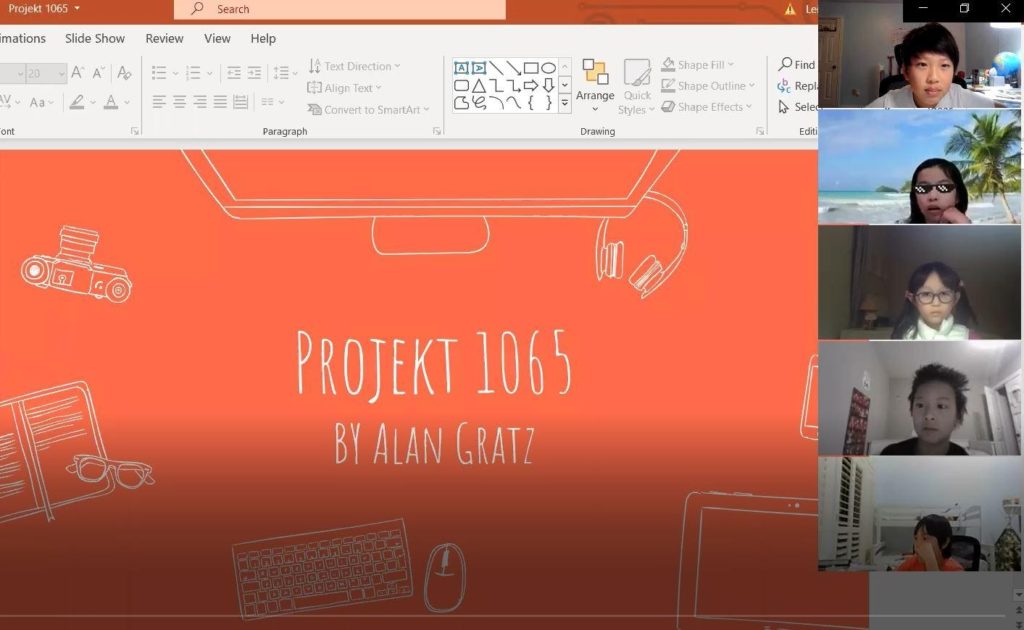1024x630 pixels.
Task: Pick the straight Line shape
Action: [x=496, y=68]
